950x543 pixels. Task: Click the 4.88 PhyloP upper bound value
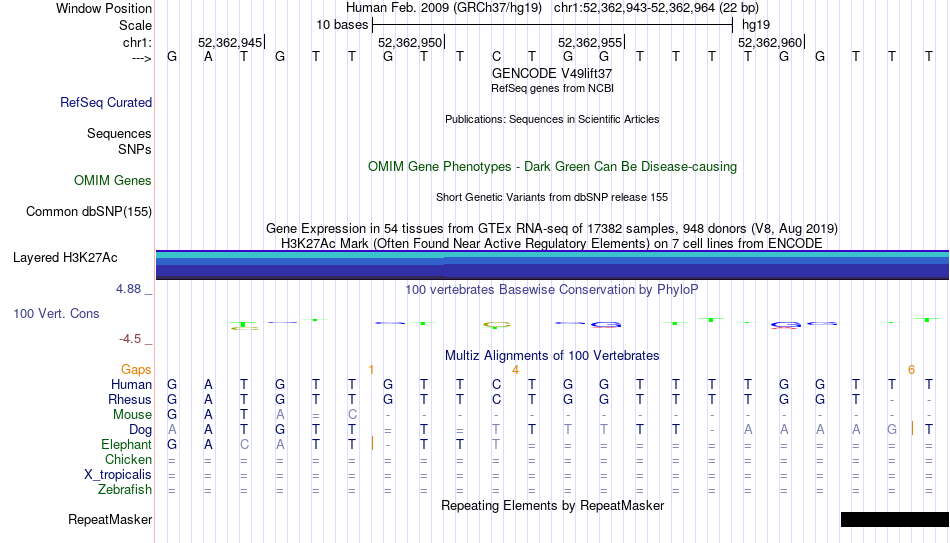click(128, 289)
